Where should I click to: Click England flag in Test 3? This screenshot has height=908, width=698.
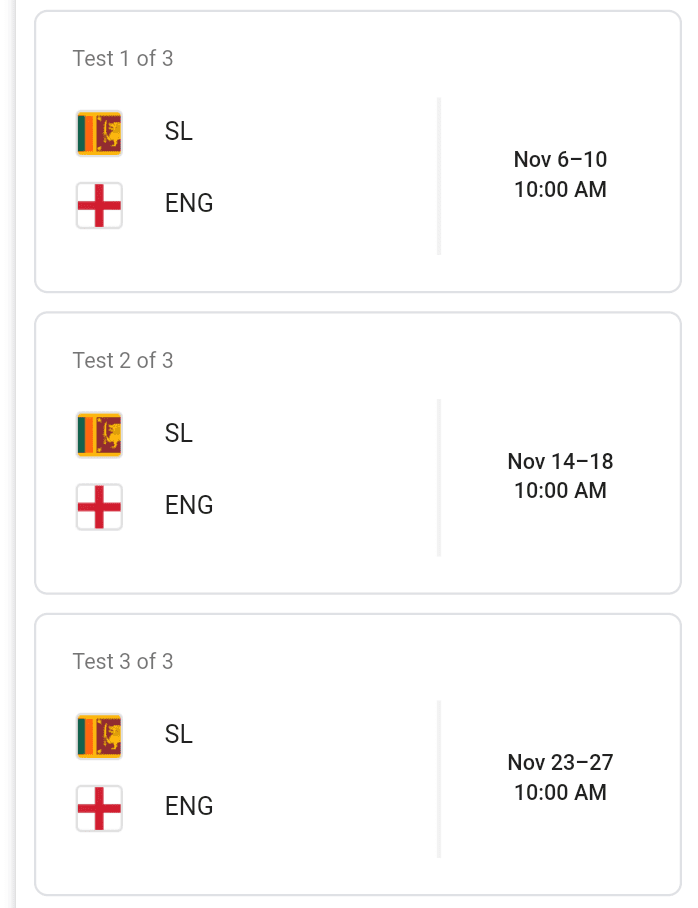click(x=99, y=808)
